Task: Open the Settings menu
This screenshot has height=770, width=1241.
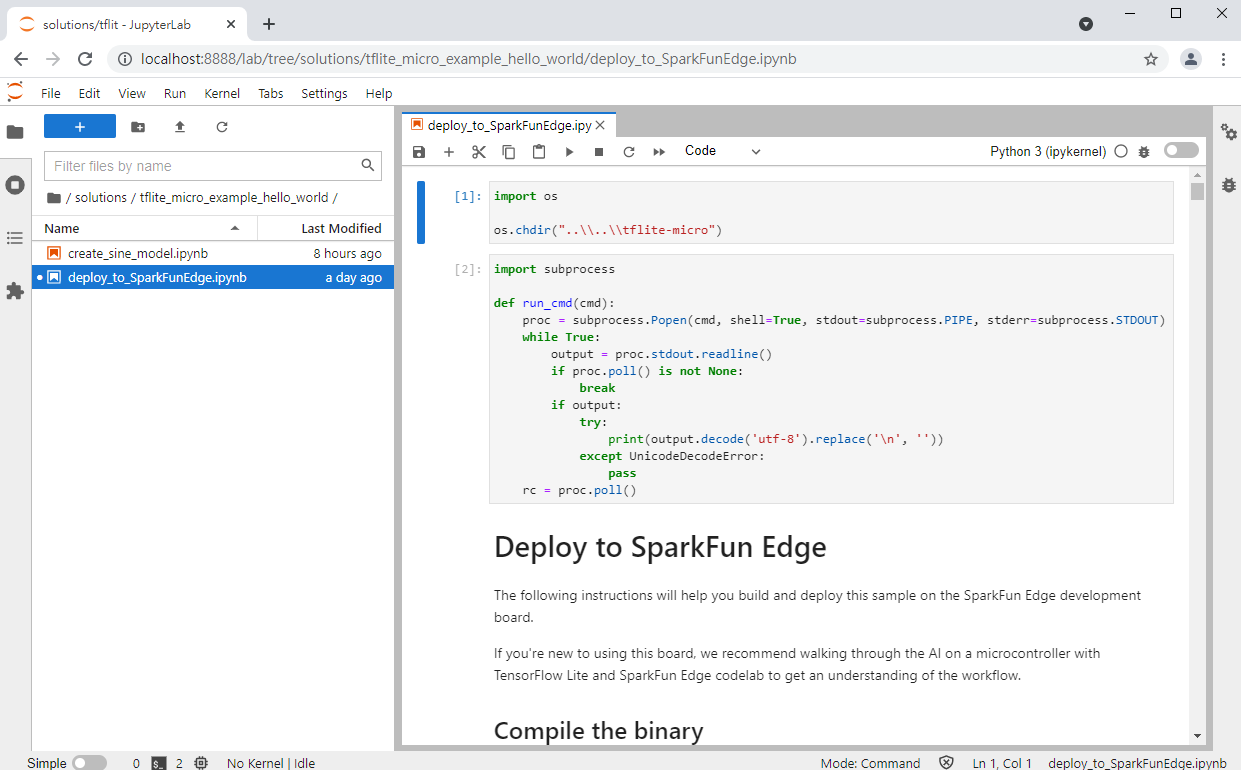Action: [x=325, y=93]
